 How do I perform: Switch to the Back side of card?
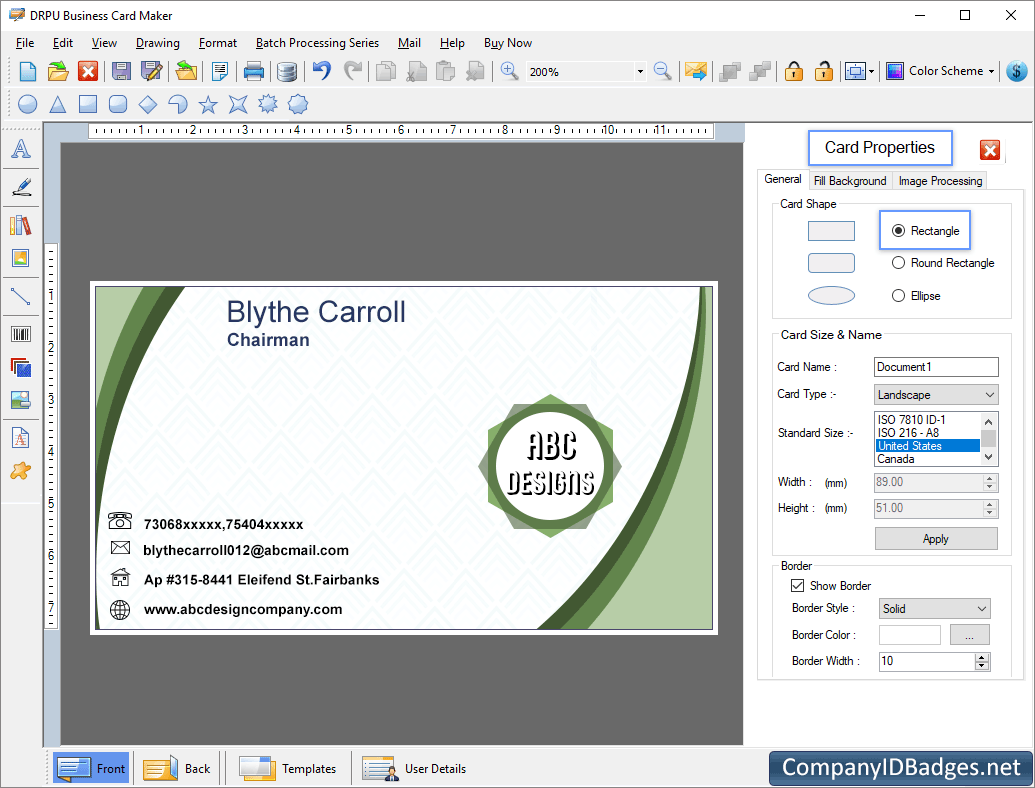coord(176,768)
